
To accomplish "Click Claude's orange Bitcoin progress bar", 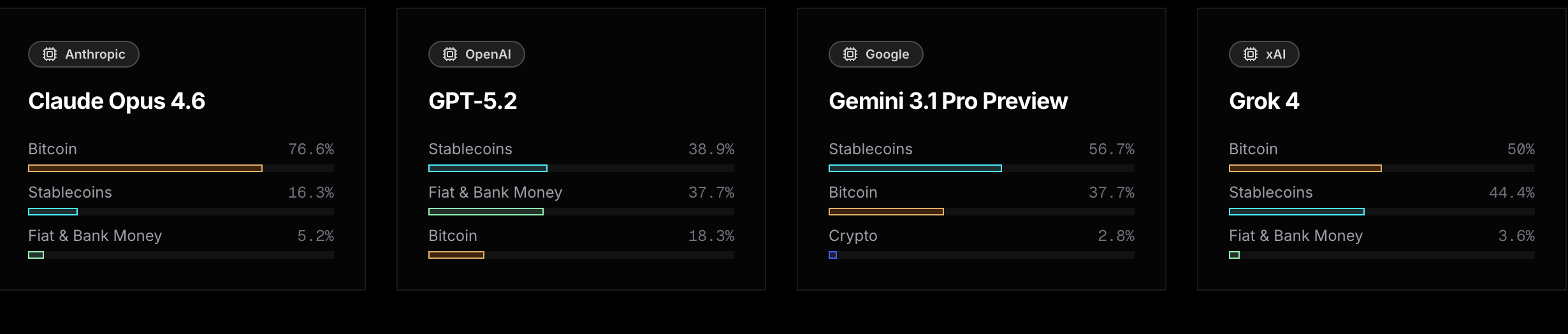I will tap(145, 168).
